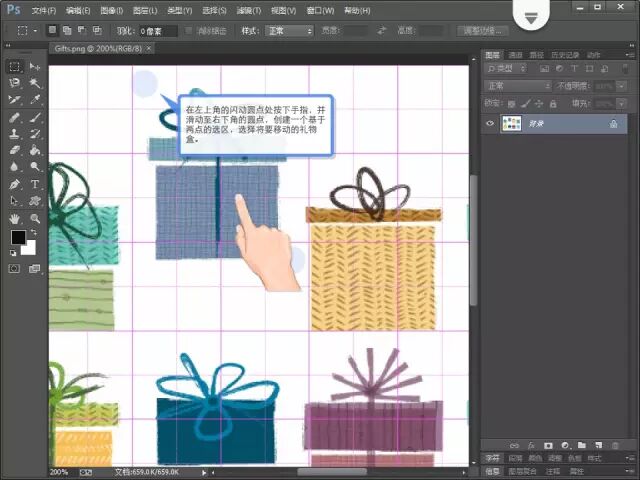640x480 pixels.
Task: Open the 样式 style dropdown
Action: click(290, 31)
